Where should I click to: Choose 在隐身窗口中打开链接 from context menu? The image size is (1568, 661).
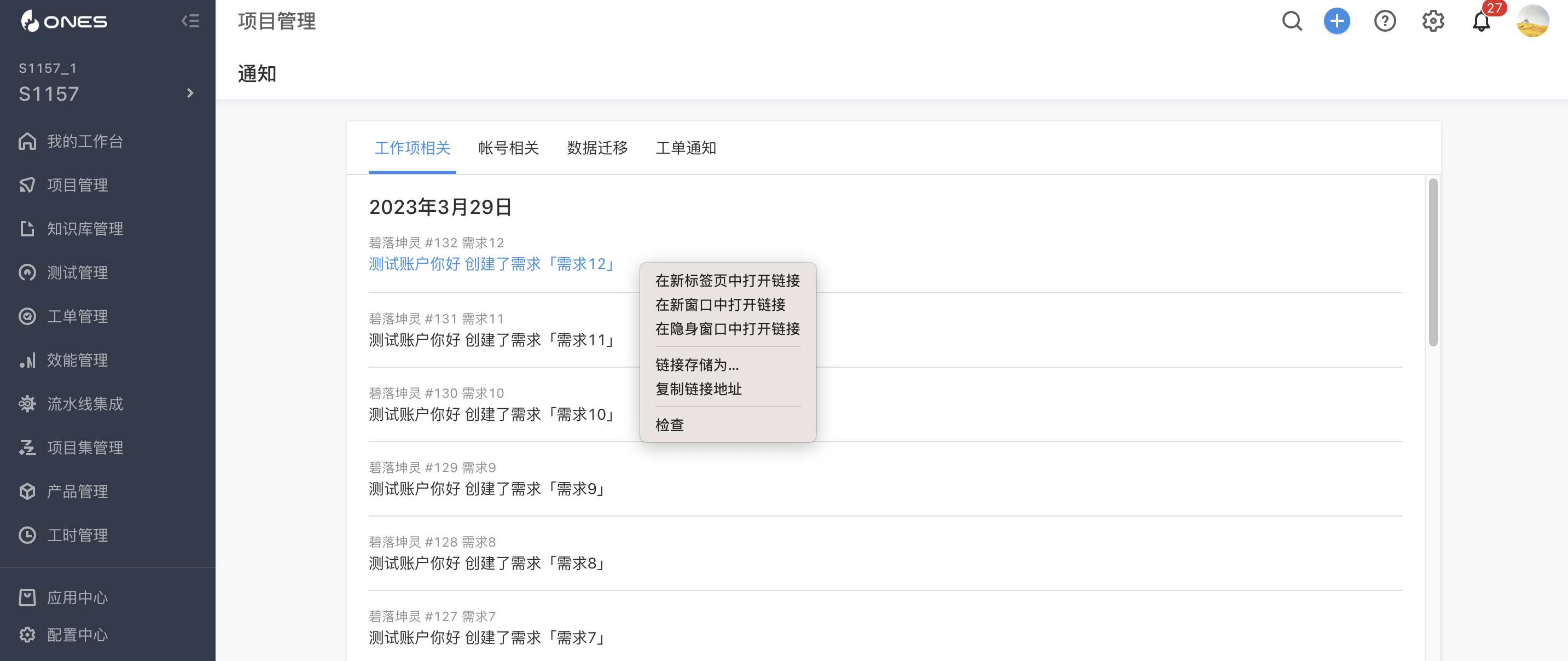[728, 329]
